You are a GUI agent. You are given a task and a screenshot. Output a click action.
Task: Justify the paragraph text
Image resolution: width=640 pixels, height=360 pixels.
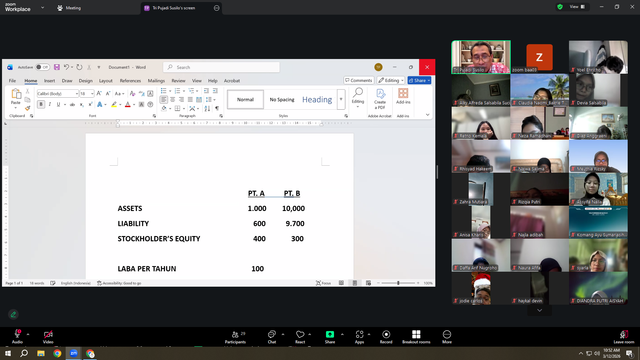tap(190, 100)
